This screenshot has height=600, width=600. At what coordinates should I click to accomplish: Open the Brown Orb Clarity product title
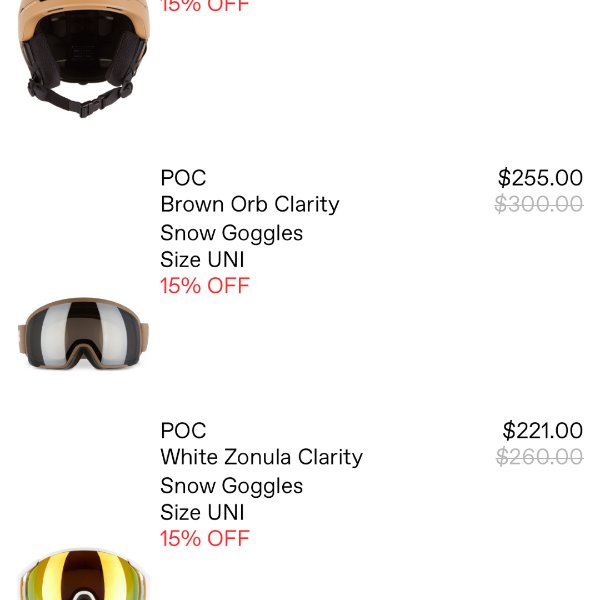tap(250, 205)
